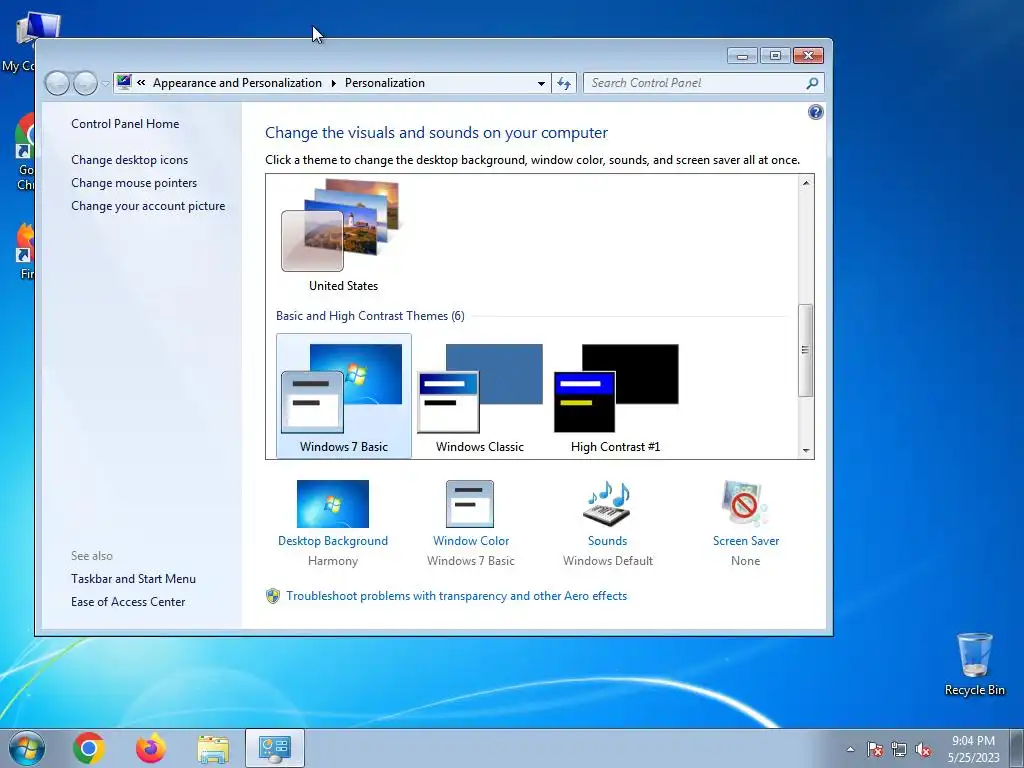Open Change desktop icons
Screen dimensions: 1024x768
click(x=129, y=160)
